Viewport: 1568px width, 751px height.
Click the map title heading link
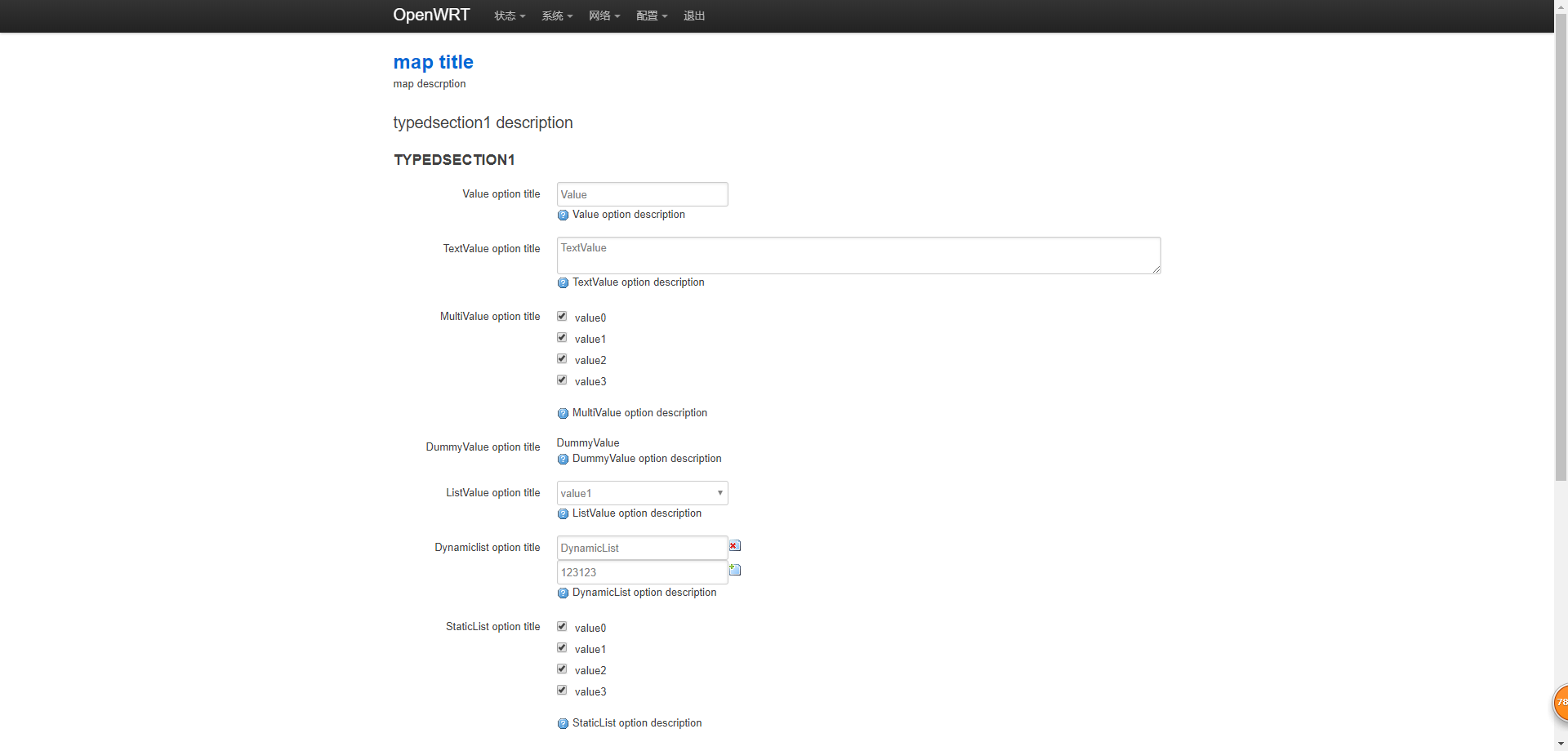(x=433, y=62)
